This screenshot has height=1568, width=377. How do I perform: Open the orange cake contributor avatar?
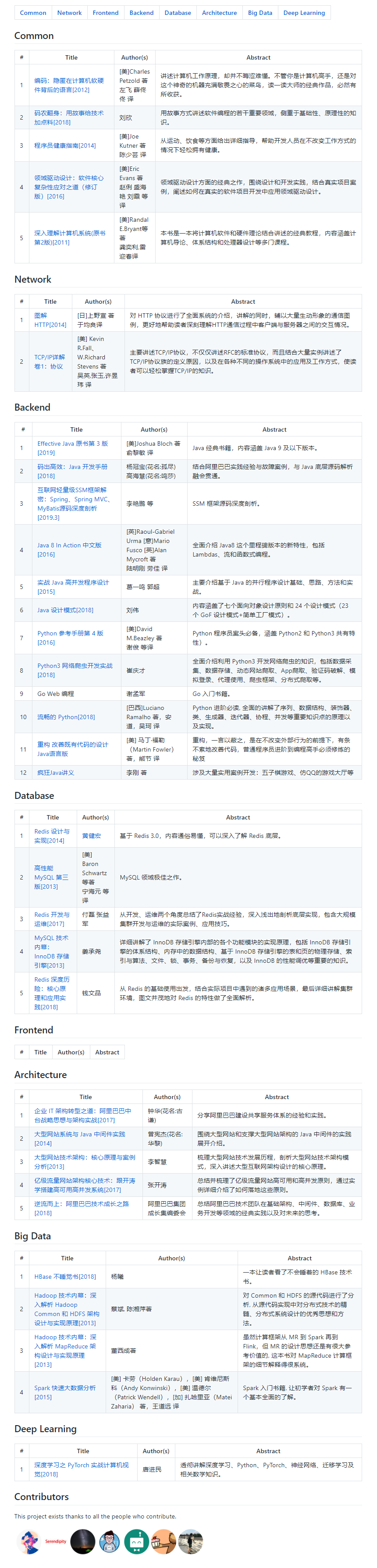[163, 1541]
